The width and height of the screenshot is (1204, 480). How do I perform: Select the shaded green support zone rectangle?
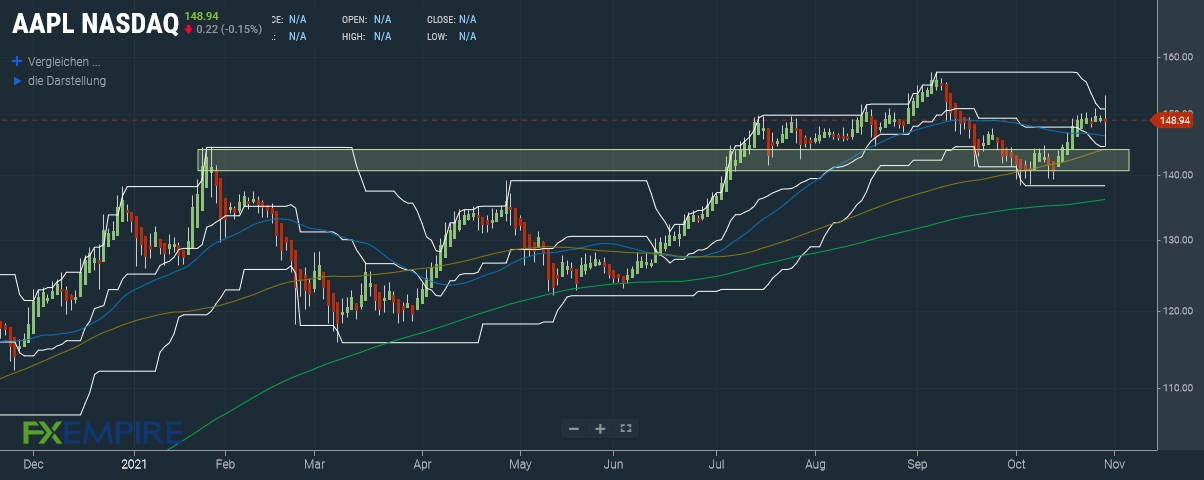pos(664,160)
